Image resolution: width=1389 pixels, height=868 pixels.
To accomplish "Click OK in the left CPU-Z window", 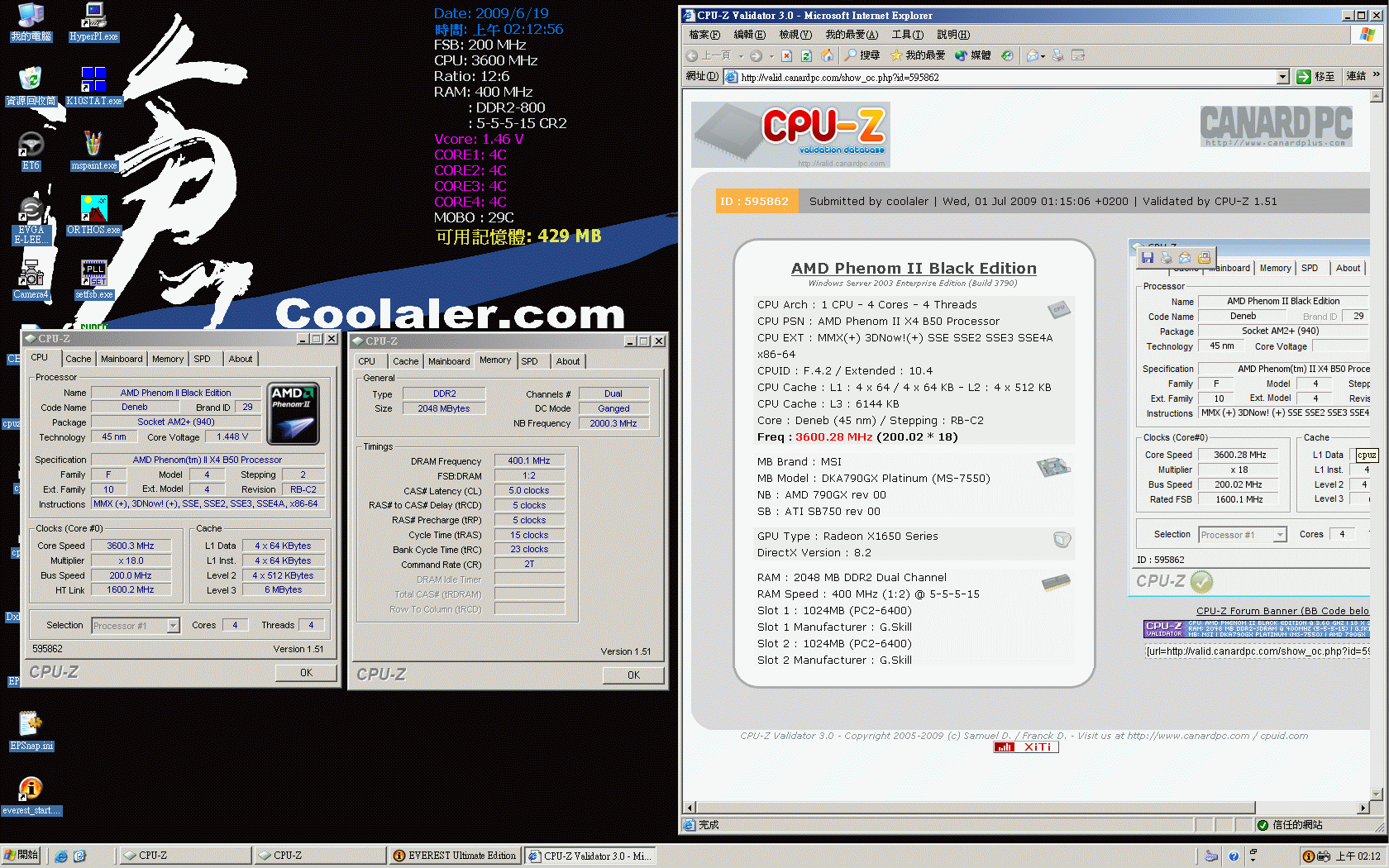I will click(x=306, y=673).
